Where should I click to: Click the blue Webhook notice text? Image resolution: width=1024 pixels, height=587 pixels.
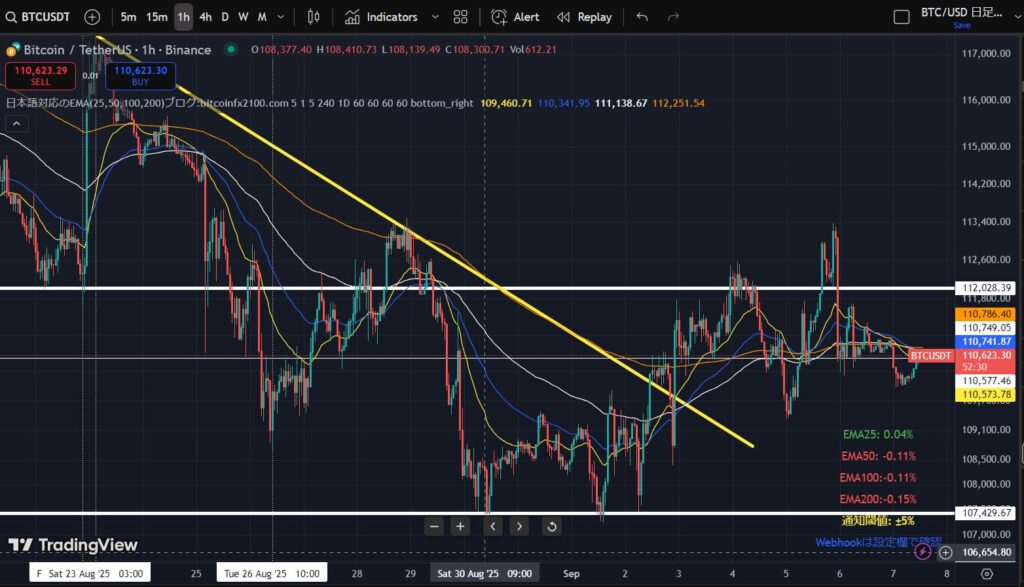[x=878, y=542]
